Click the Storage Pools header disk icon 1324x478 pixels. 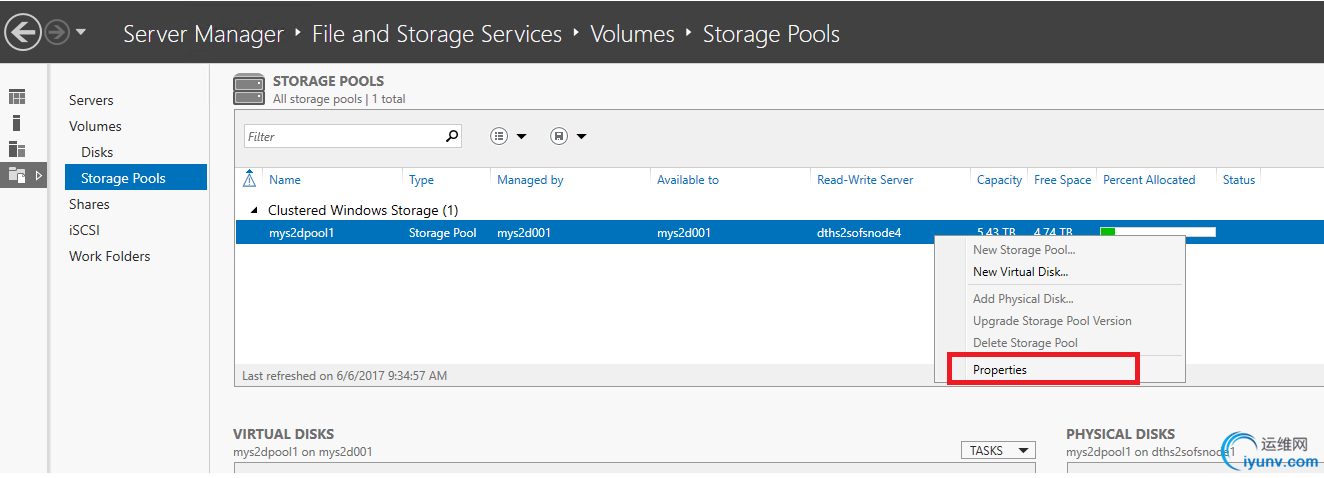(x=249, y=89)
